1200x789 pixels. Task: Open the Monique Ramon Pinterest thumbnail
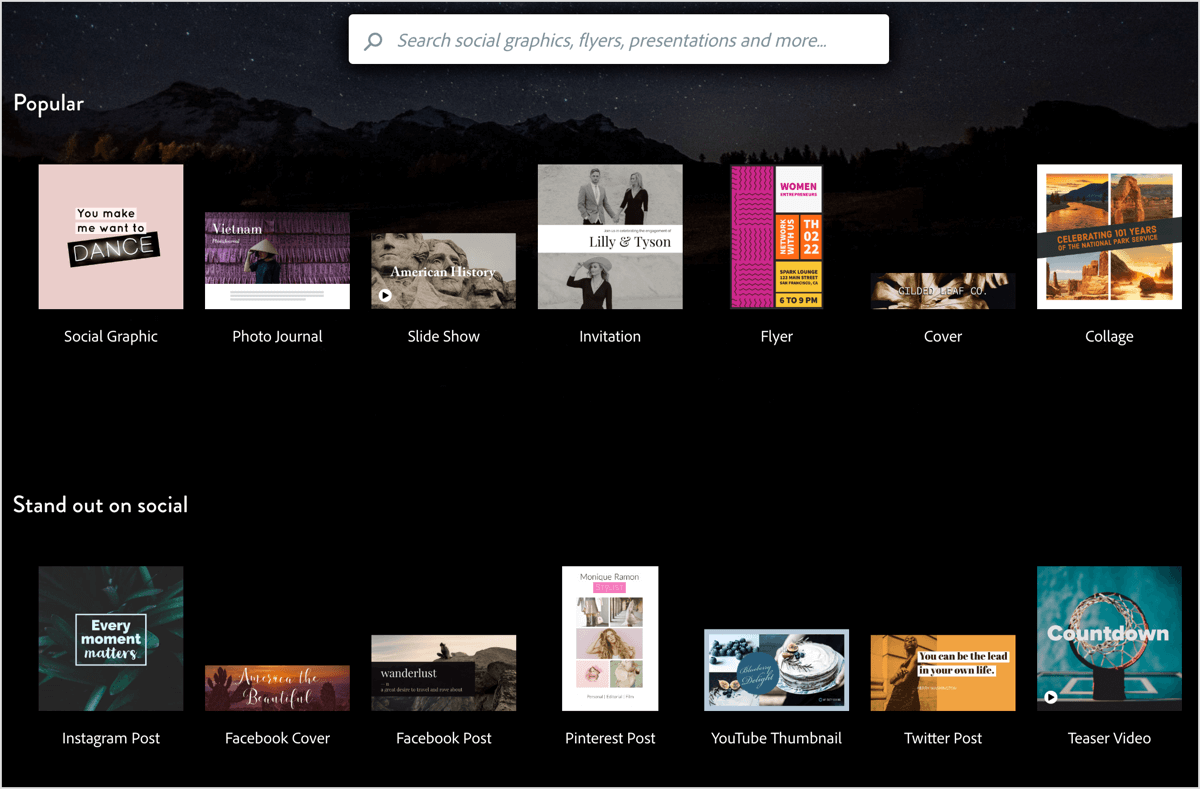click(x=610, y=639)
